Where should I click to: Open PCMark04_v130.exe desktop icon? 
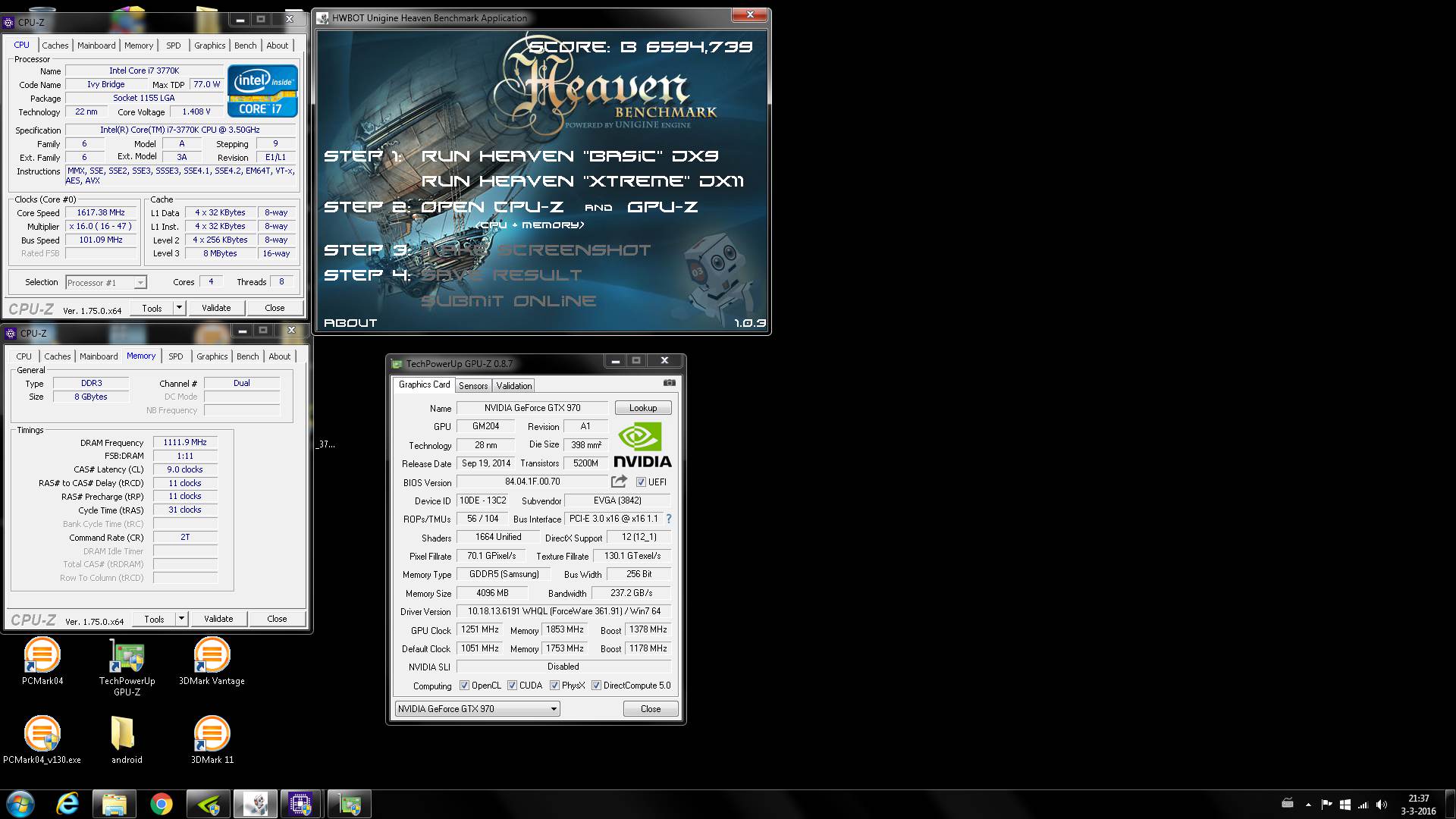click(42, 739)
